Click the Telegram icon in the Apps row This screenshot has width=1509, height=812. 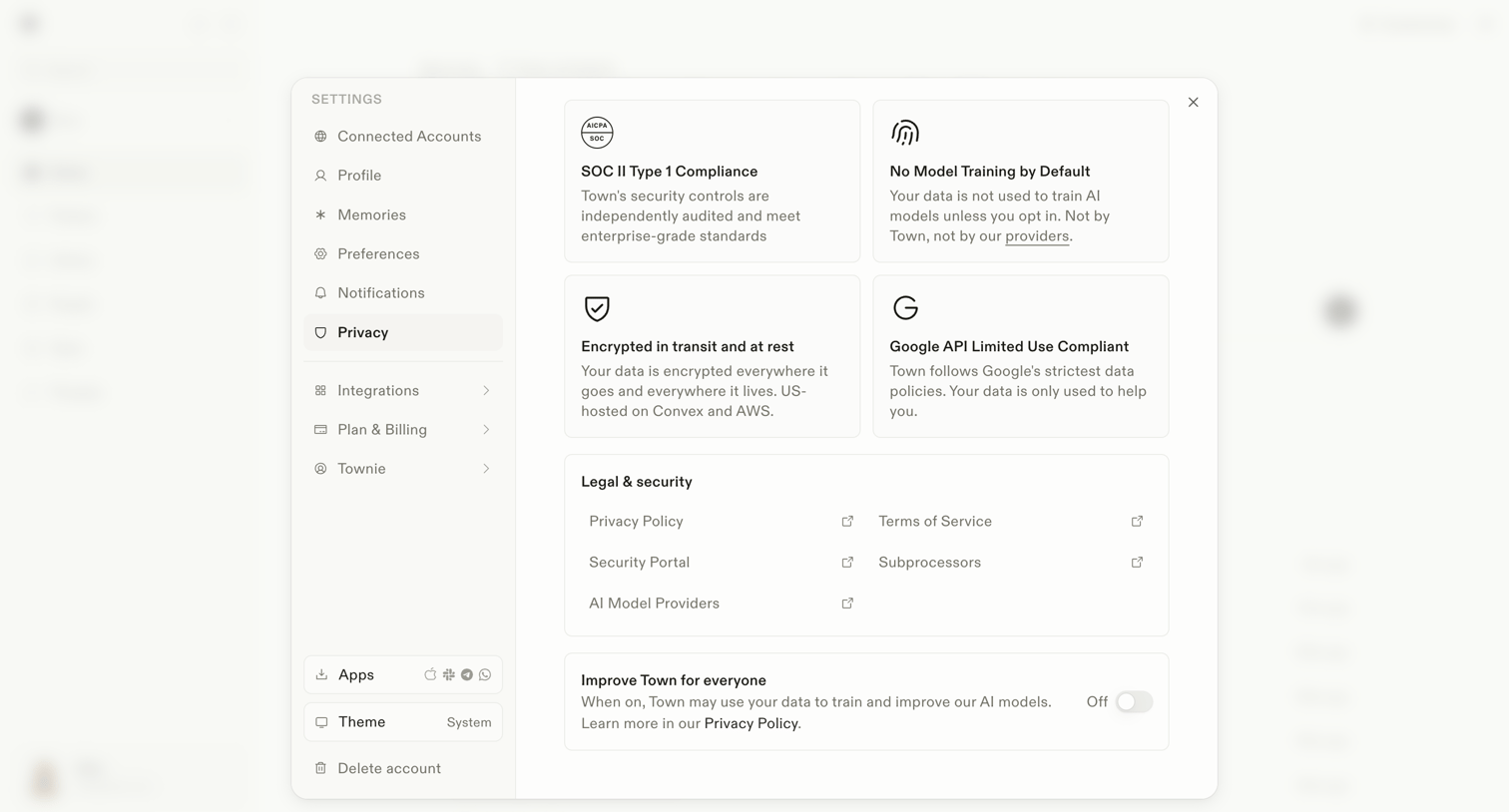click(467, 675)
